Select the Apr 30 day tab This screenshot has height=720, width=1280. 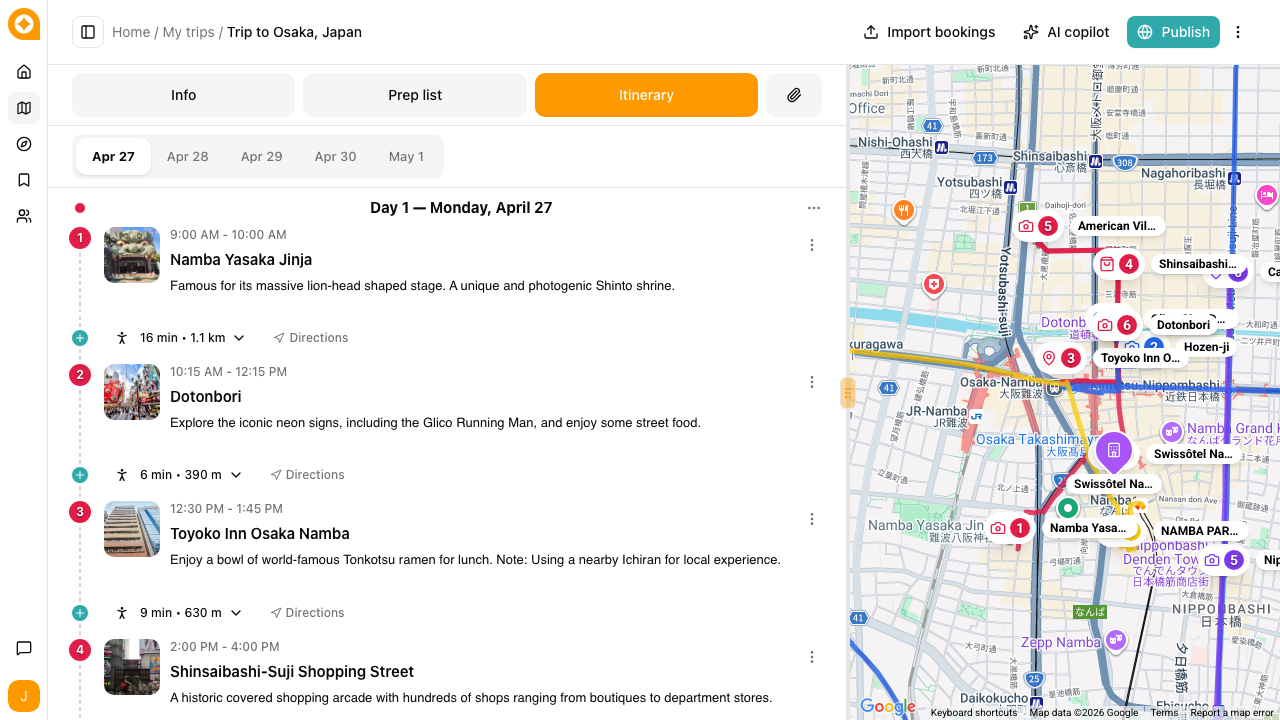click(x=335, y=157)
